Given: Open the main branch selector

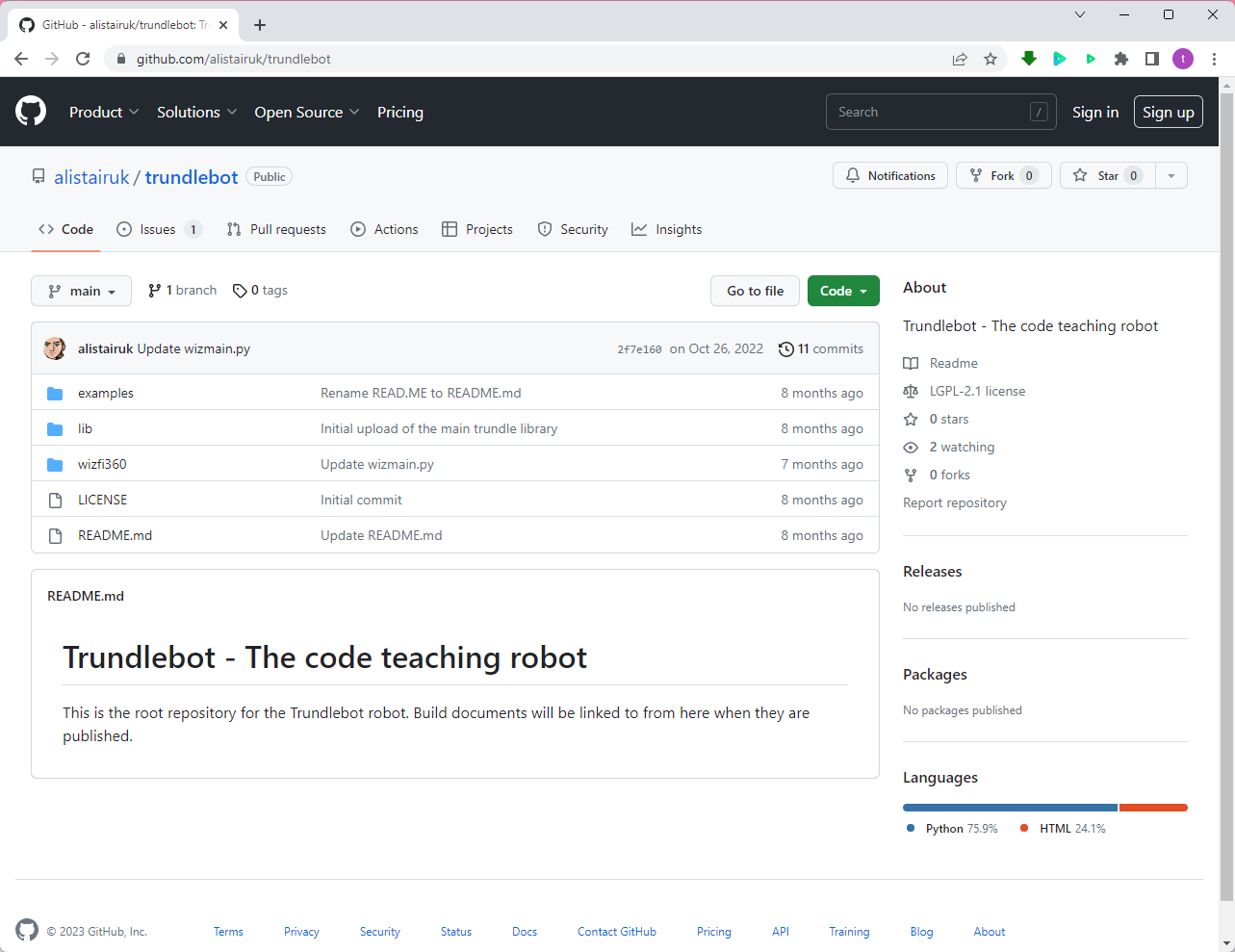Looking at the screenshot, I should coord(82,291).
